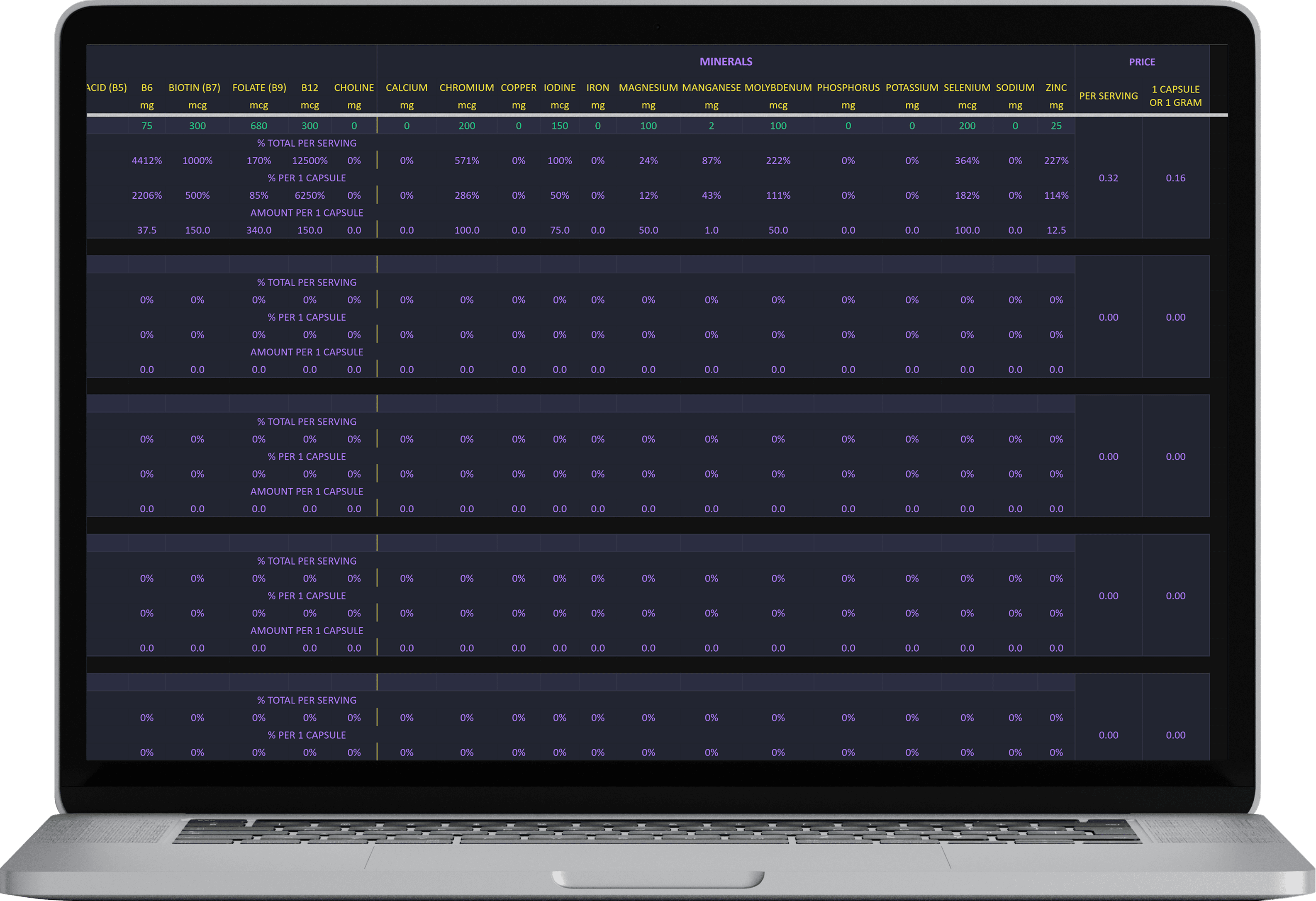Click the 0.16 per capsule price cell
This screenshot has width=1316, height=901.
(x=1175, y=178)
